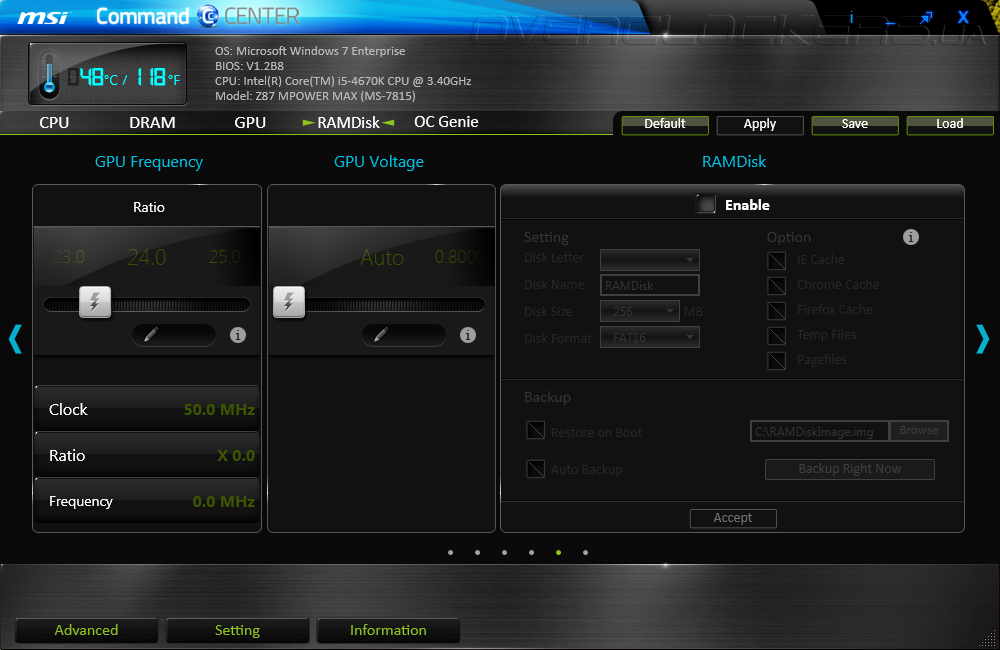Click the RAMDisk Option info icon
Screen dimensions: 1000x650
[911, 237]
